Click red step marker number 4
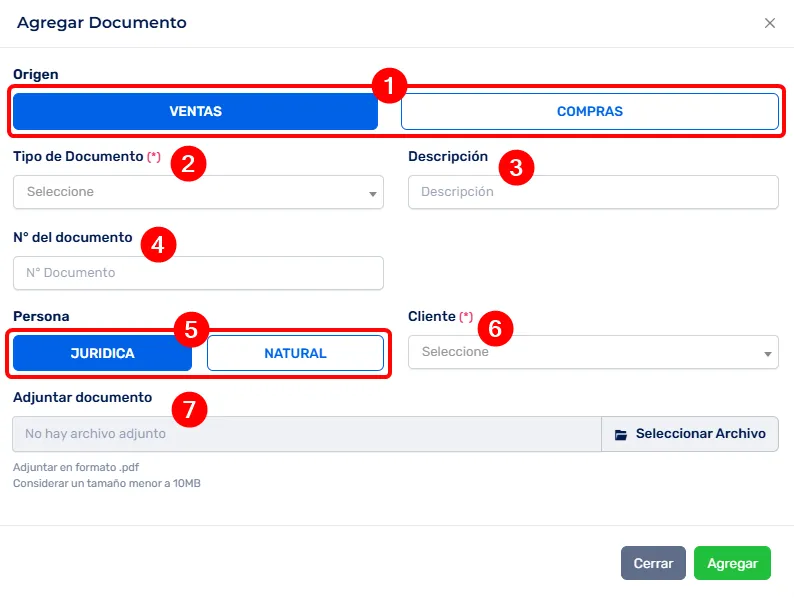 (158, 244)
